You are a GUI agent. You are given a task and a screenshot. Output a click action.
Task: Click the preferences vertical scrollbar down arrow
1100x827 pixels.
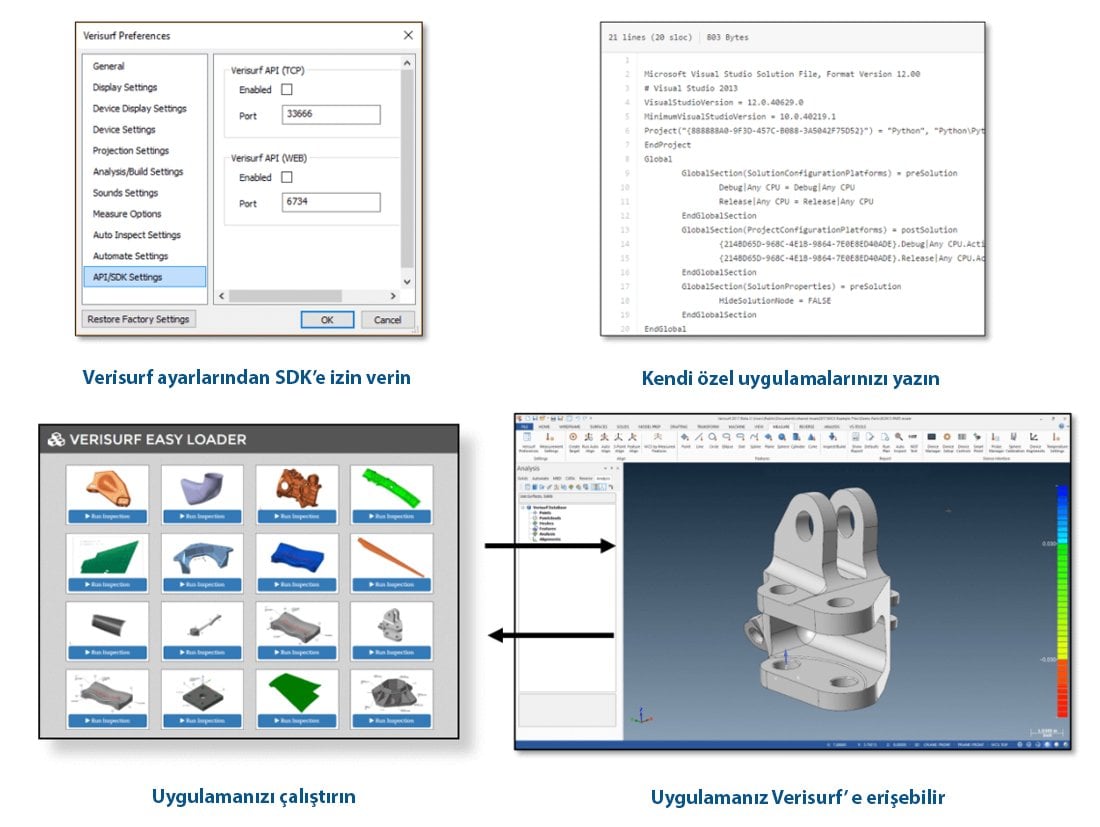coord(407,282)
